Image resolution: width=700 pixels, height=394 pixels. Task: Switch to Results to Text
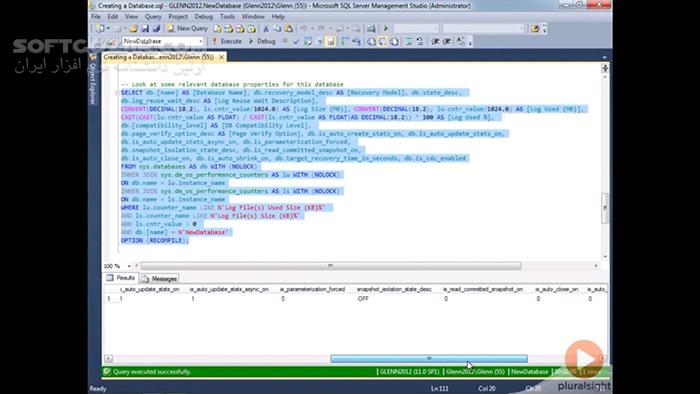tap(371, 41)
